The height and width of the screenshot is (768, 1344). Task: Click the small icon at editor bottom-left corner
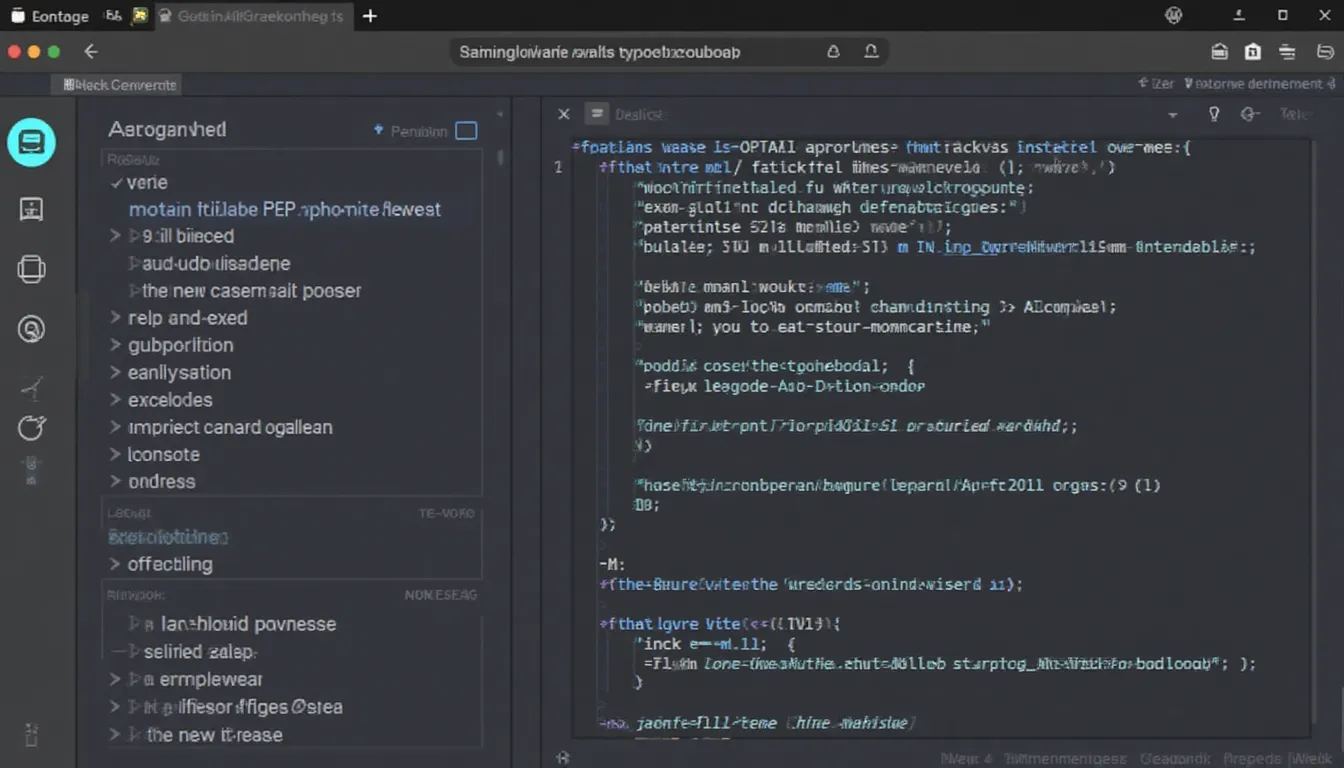click(x=563, y=758)
